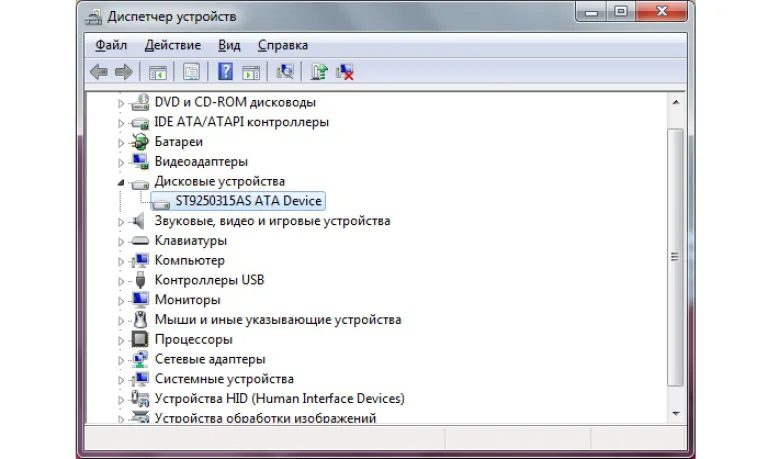
Task: Collapse the Дисковые устройства node
Action: click(x=120, y=182)
